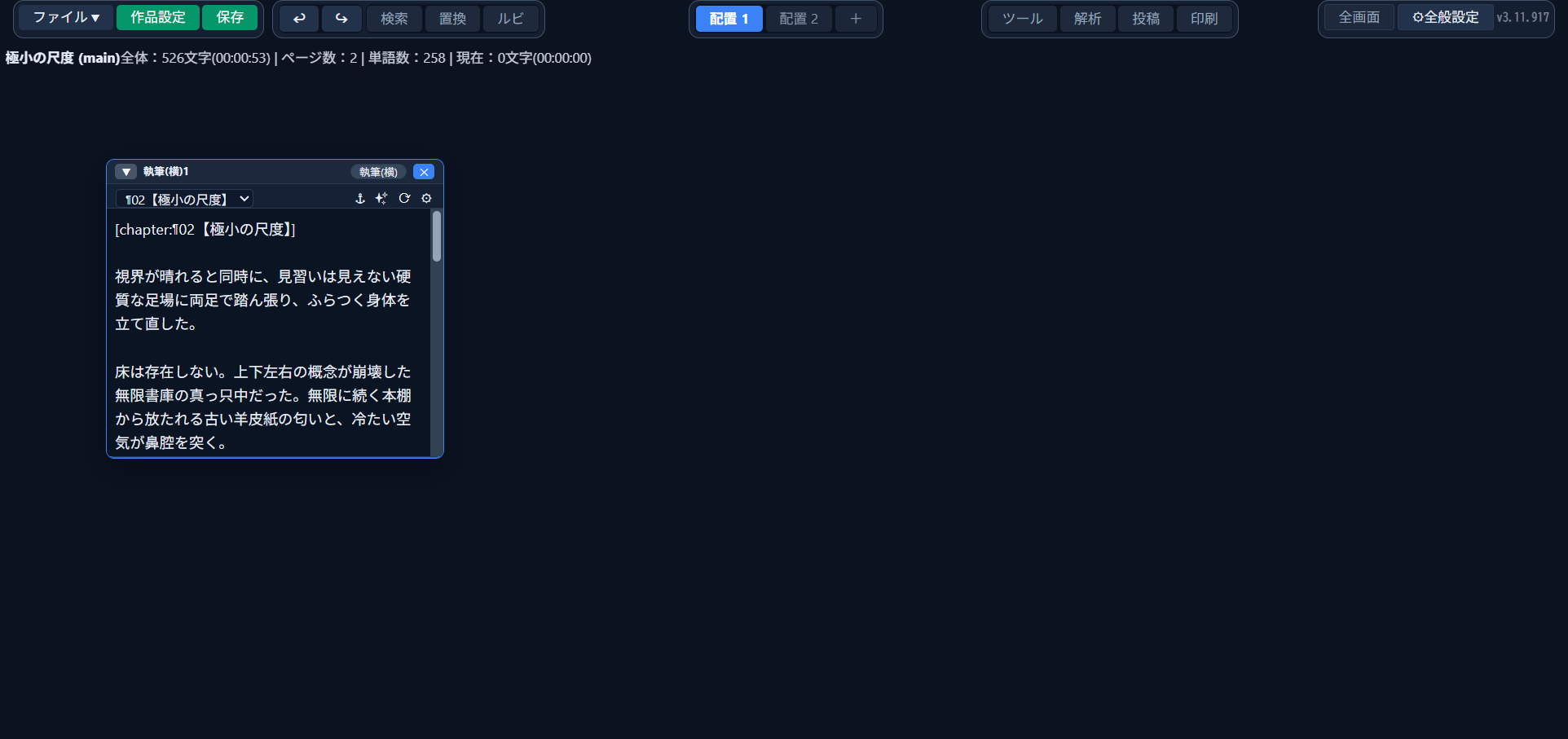The image size is (1568, 739).
Task: Click the undo arrow icon
Action: click(299, 18)
